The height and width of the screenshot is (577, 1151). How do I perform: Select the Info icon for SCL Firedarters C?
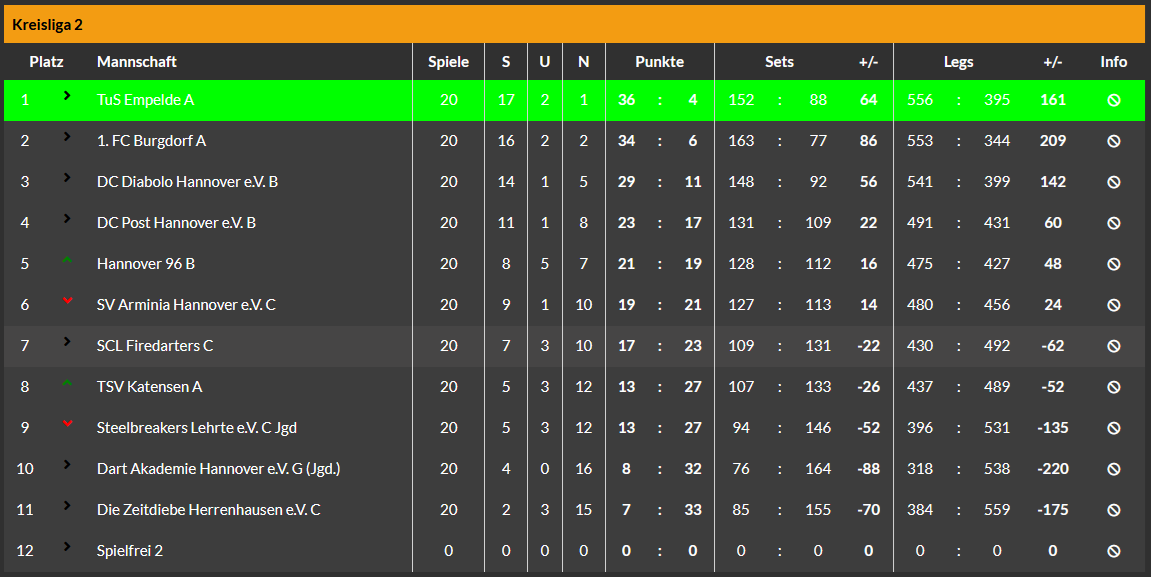click(1114, 346)
